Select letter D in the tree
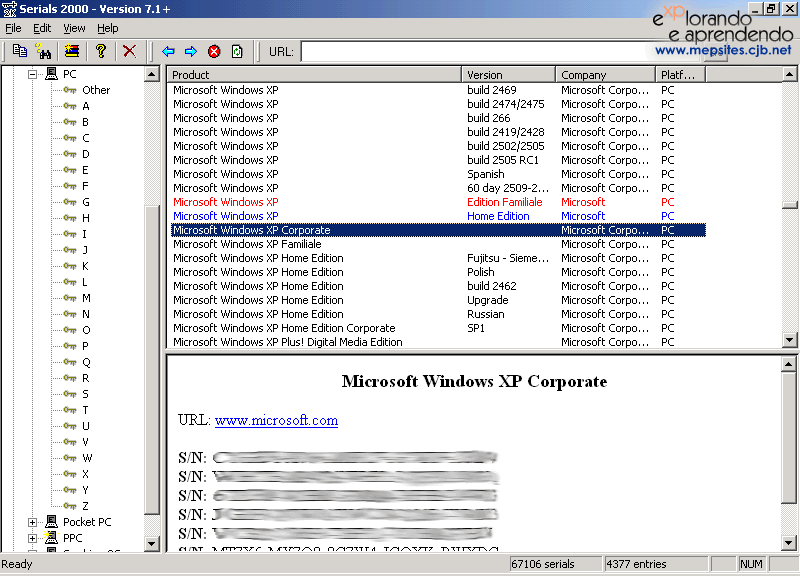This screenshot has width=800, height=576. point(85,154)
